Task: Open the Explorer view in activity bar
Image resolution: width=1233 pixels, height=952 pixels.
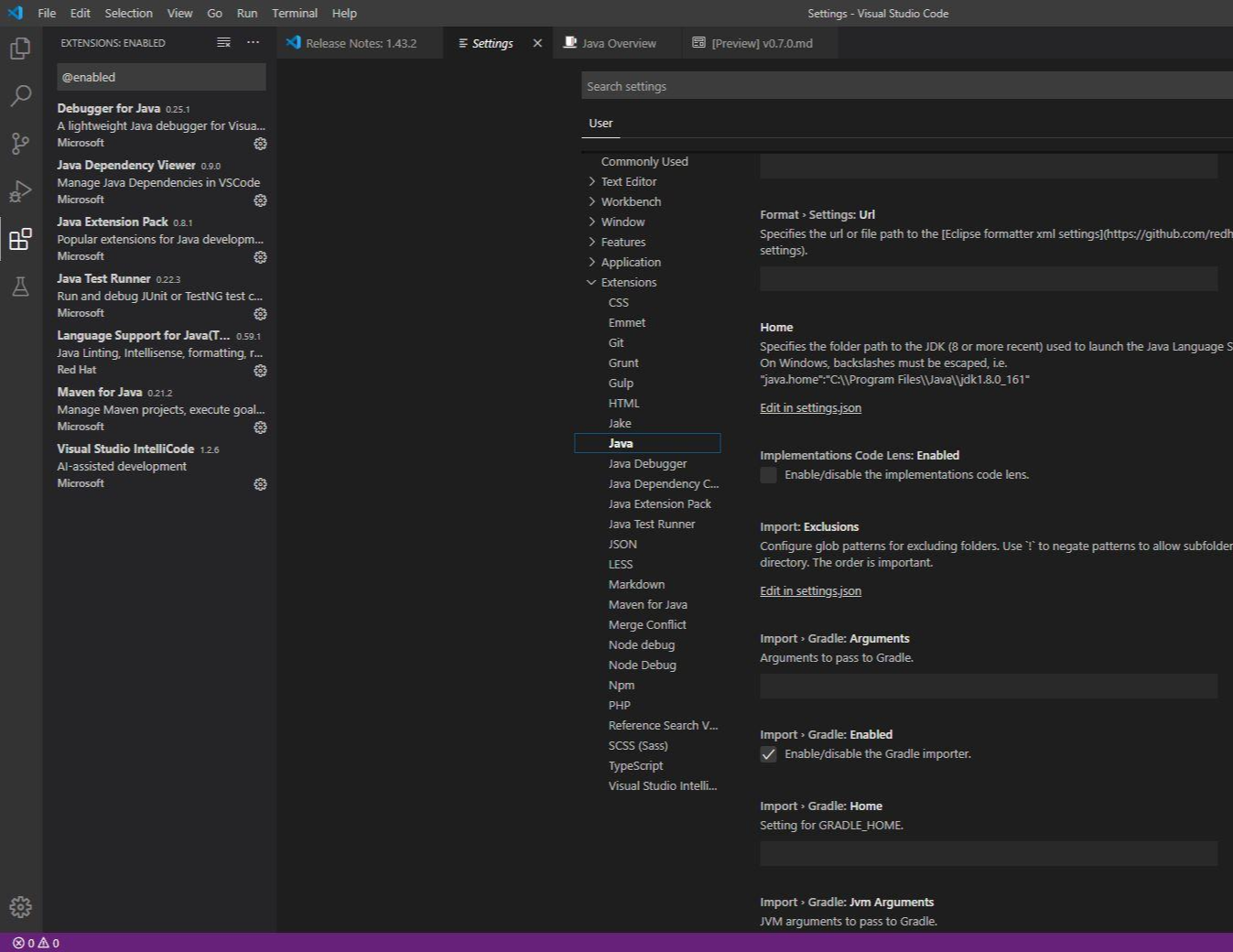Action: pyautogui.click(x=20, y=48)
